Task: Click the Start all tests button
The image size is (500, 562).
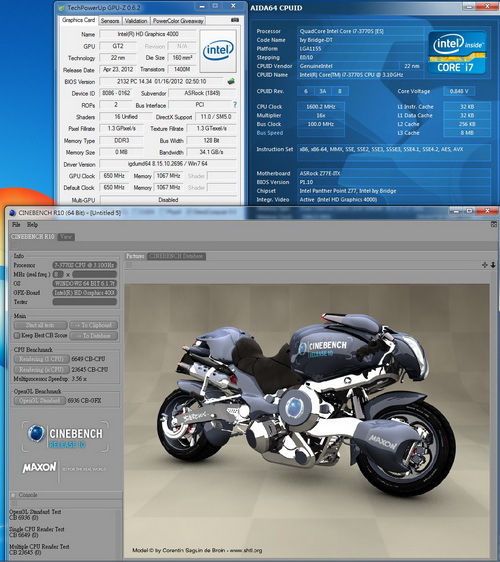Action: (x=41, y=325)
